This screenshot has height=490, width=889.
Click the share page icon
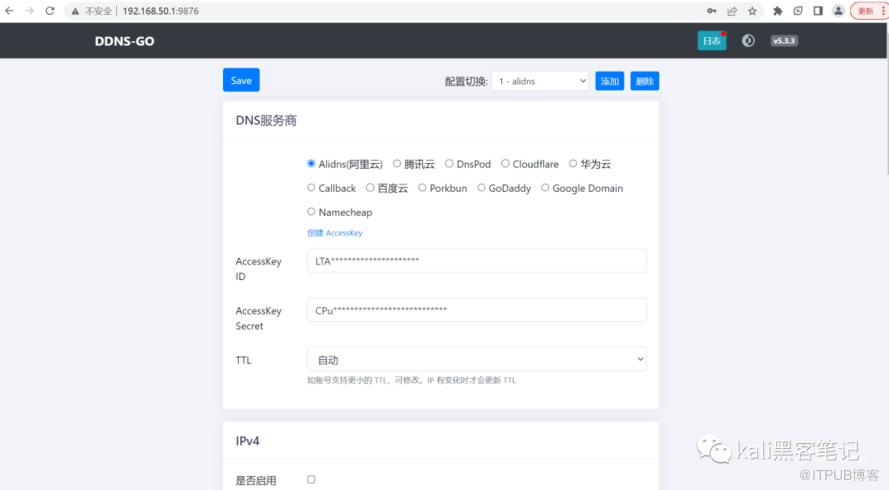732,11
